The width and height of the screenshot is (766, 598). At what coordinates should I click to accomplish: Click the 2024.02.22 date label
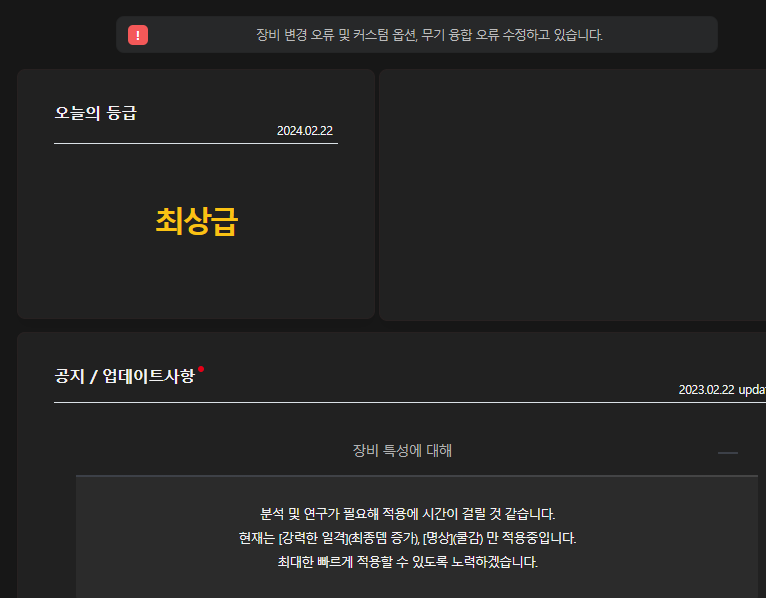click(305, 131)
